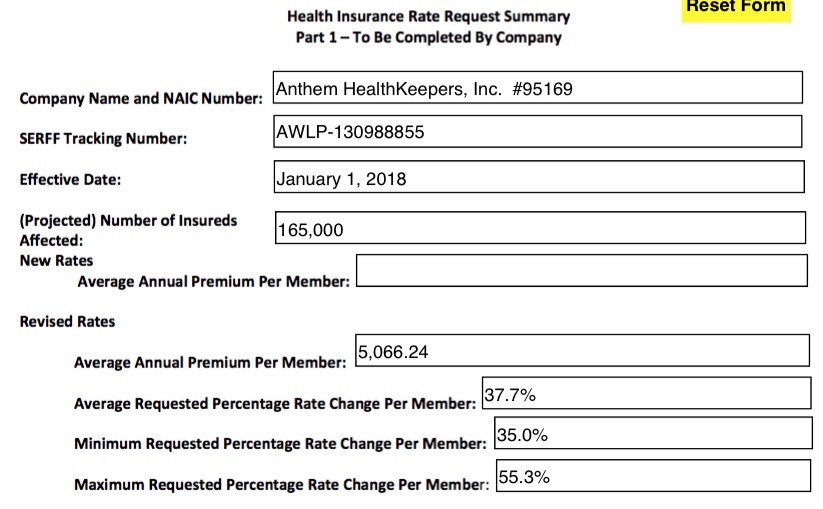Select the SERFF Tracking Number input box
This screenshot has width=823, height=509.
tap(537, 131)
